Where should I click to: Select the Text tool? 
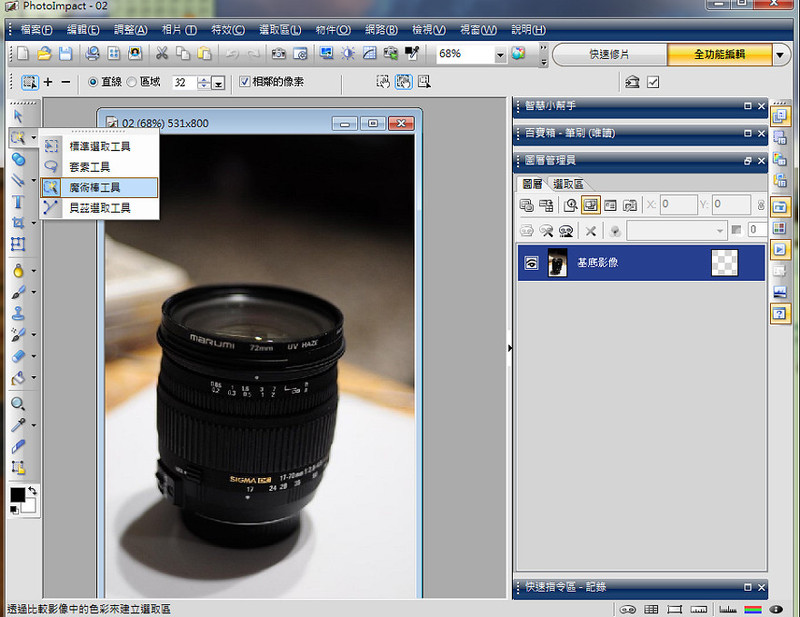coord(18,202)
